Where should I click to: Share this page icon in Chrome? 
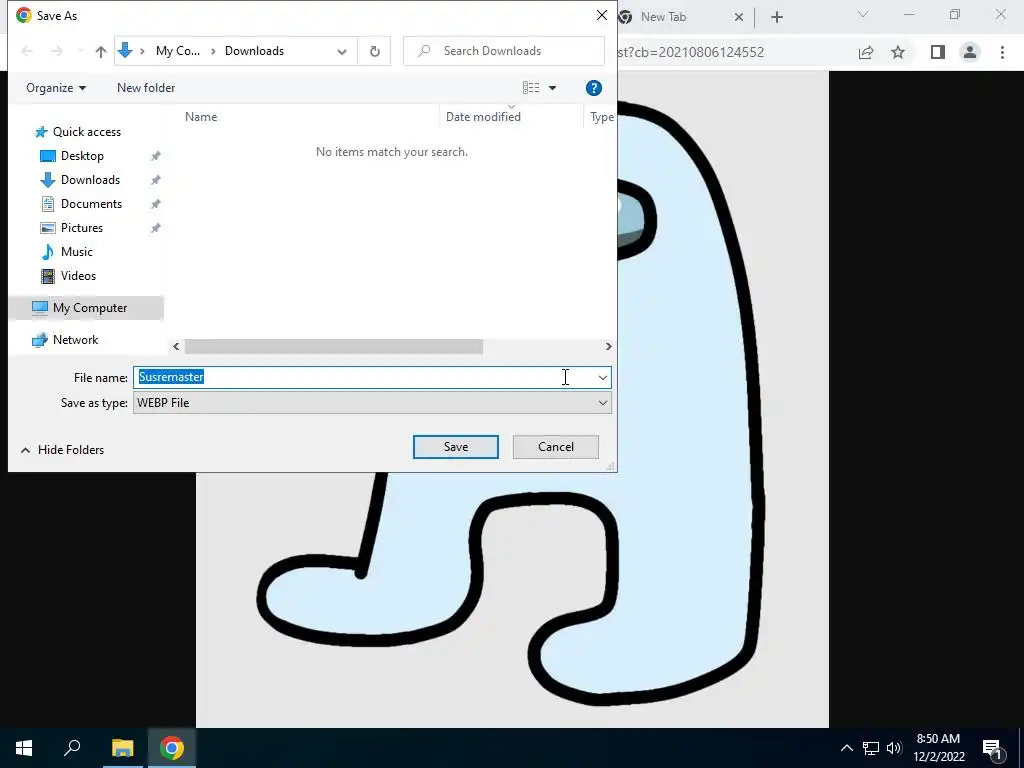point(866,52)
